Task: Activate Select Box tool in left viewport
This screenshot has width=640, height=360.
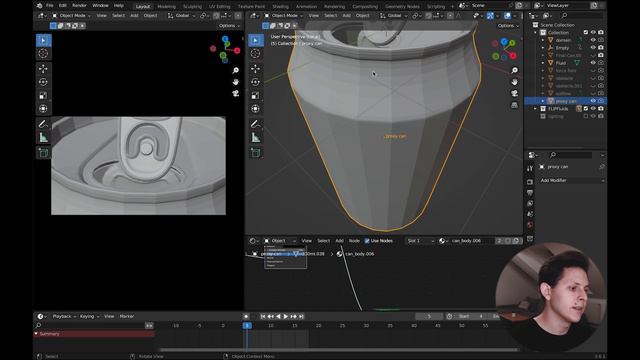Action: (43, 40)
